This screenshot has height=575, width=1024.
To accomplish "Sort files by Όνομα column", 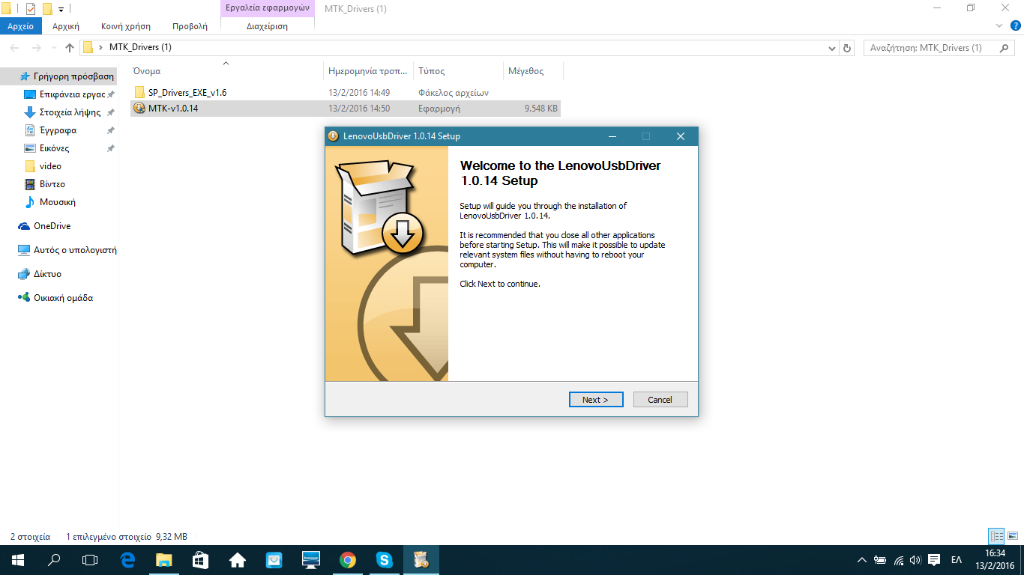I will point(146,71).
